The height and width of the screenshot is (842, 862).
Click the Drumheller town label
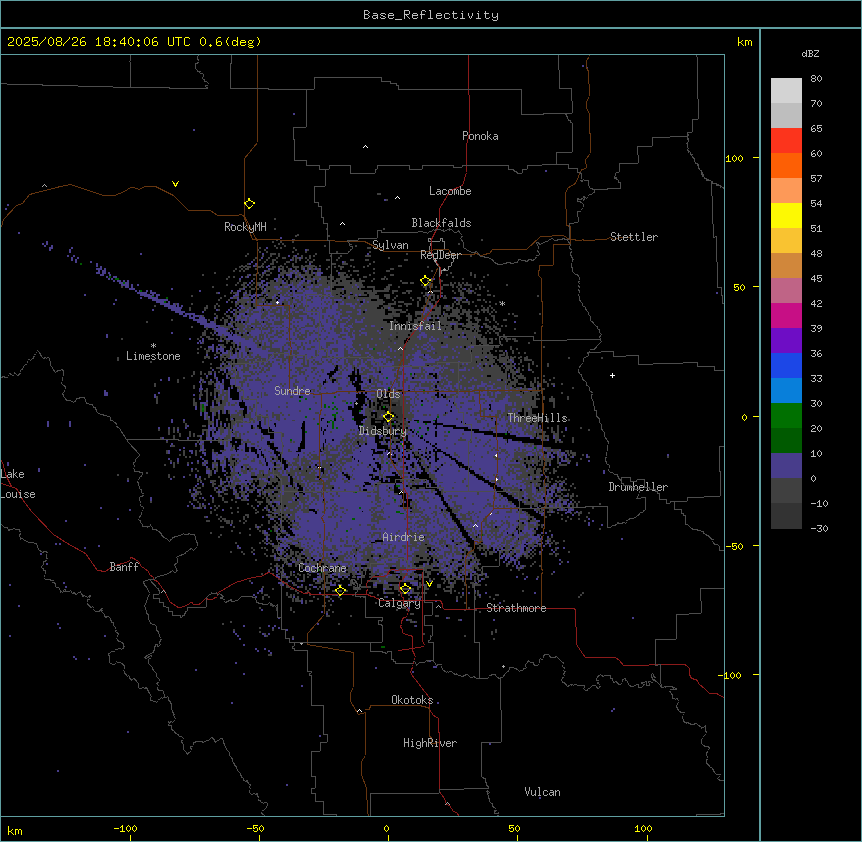(638, 487)
